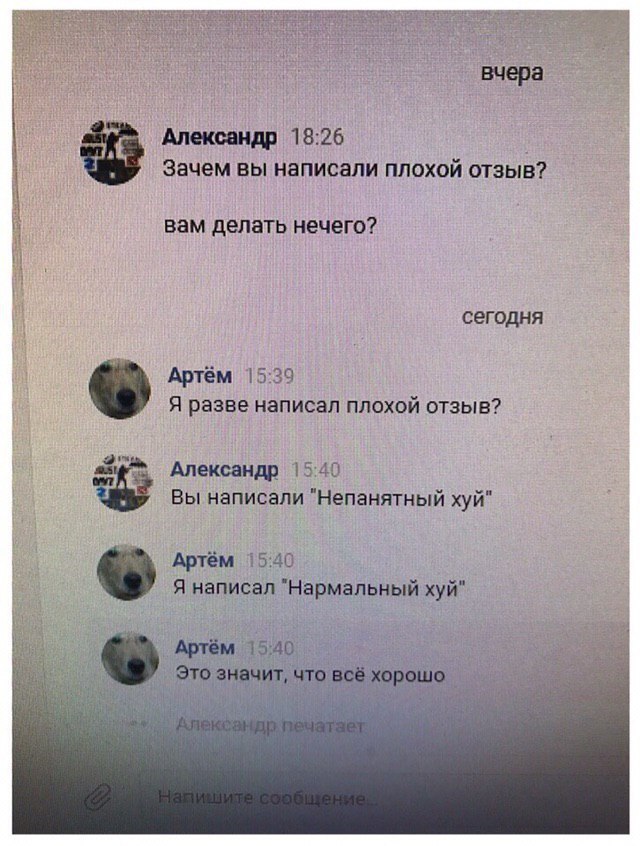Select the message 'Я разве написал плохой отзыв?'

335,405
